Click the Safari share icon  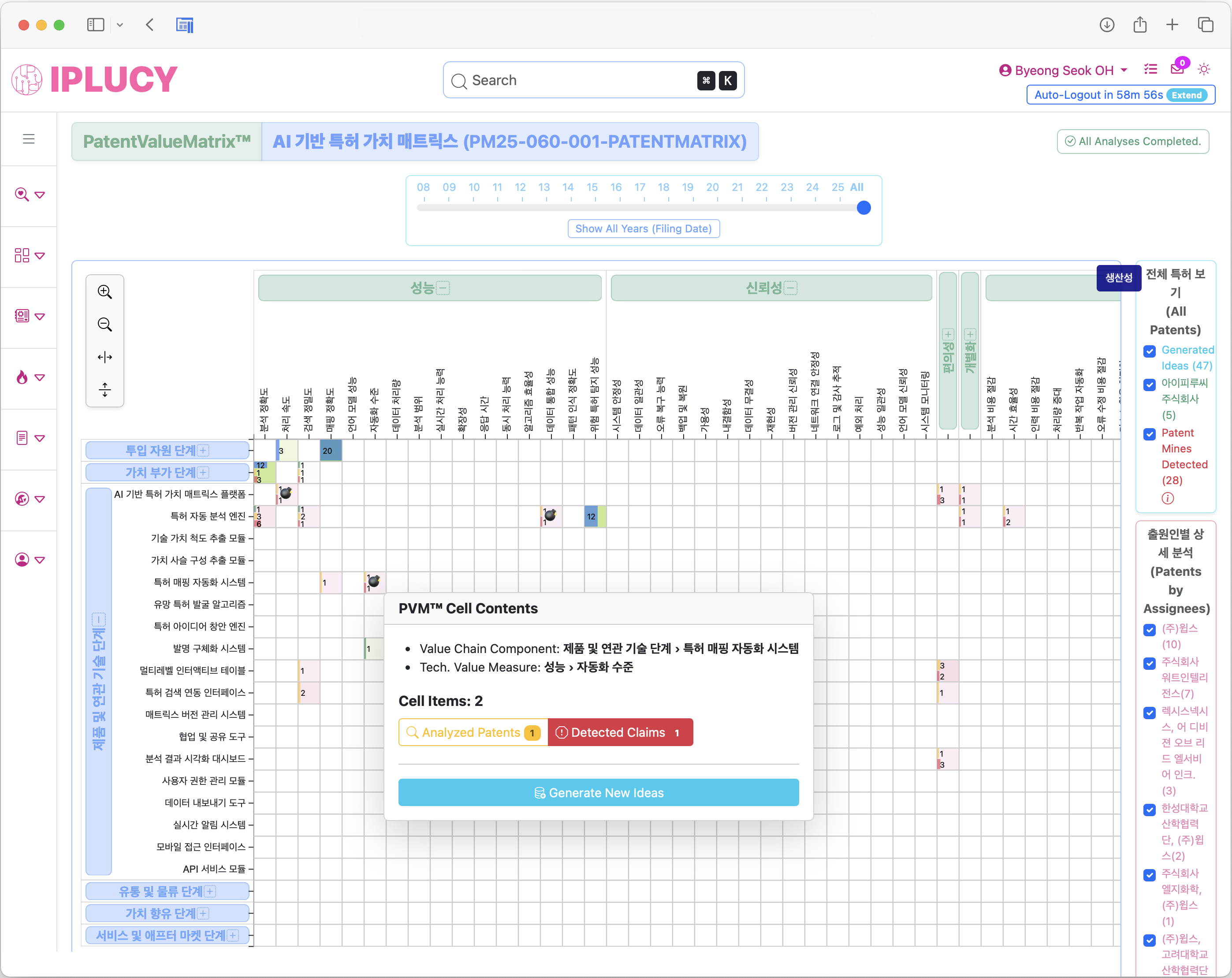pyautogui.click(x=1140, y=25)
